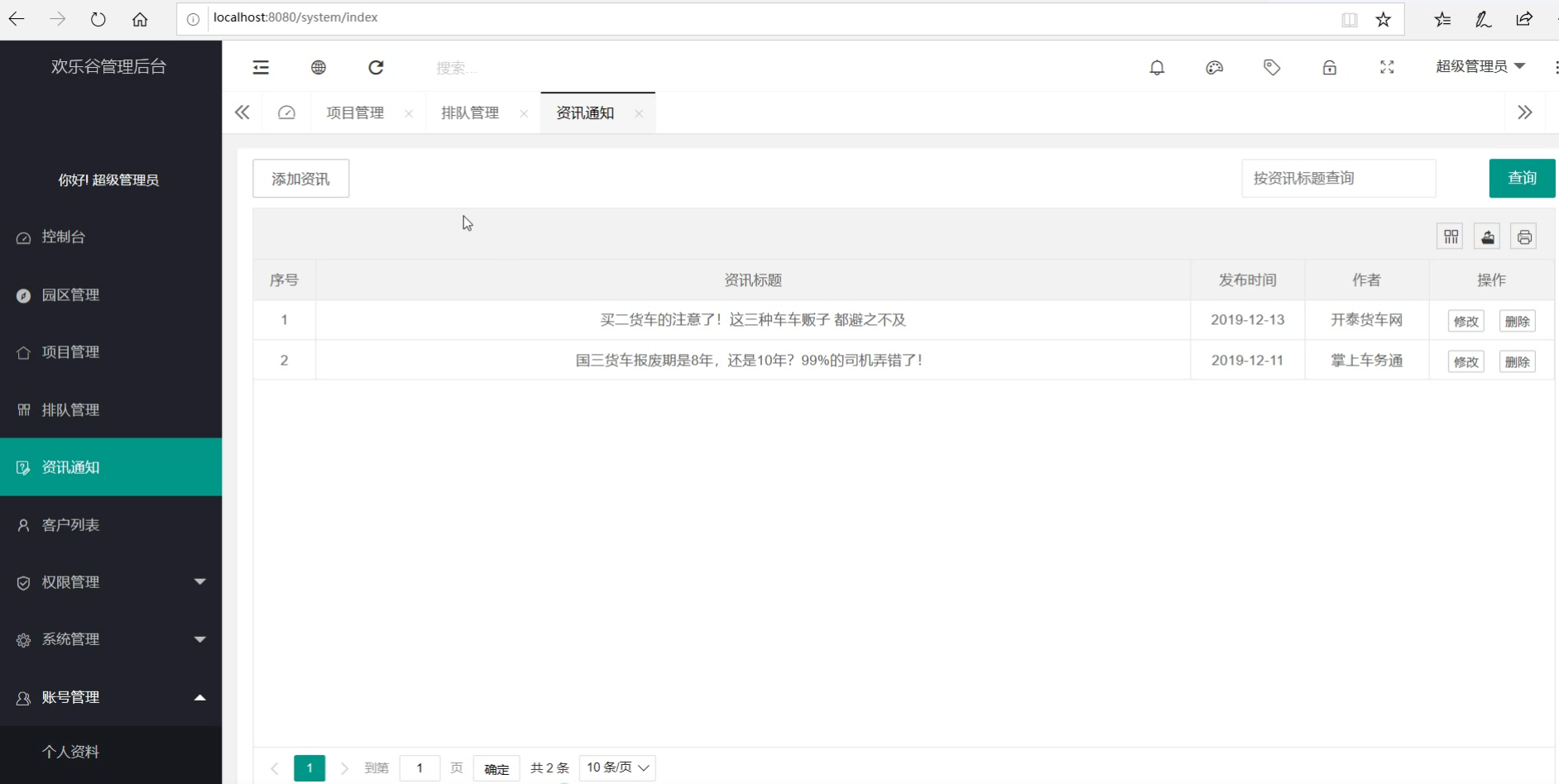This screenshot has height=784, width=1559.
Task: Click the 资讯标题 column header
Action: coord(753,280)
